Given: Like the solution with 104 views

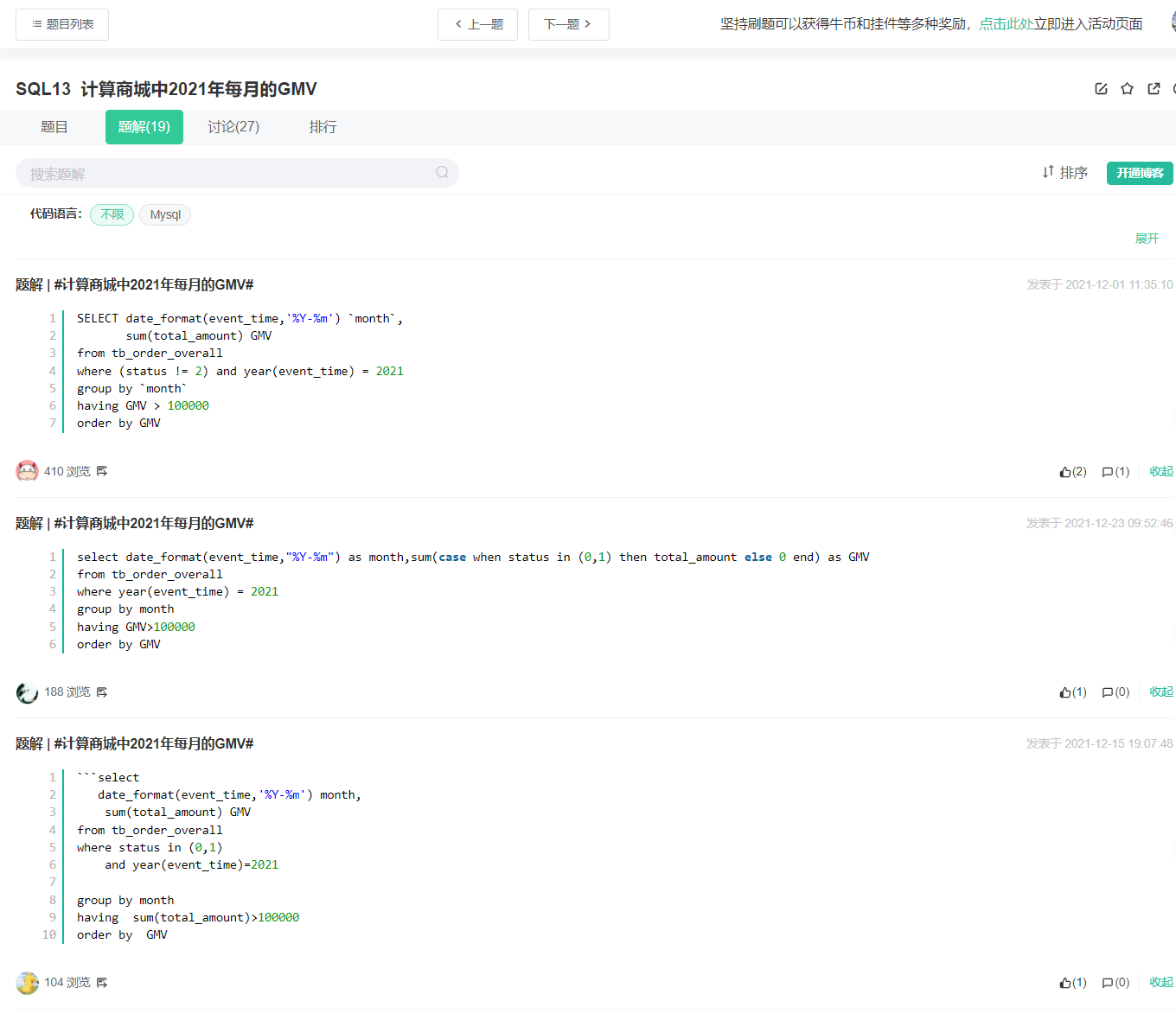Looking at the screenshot, I should point(1072,983).
